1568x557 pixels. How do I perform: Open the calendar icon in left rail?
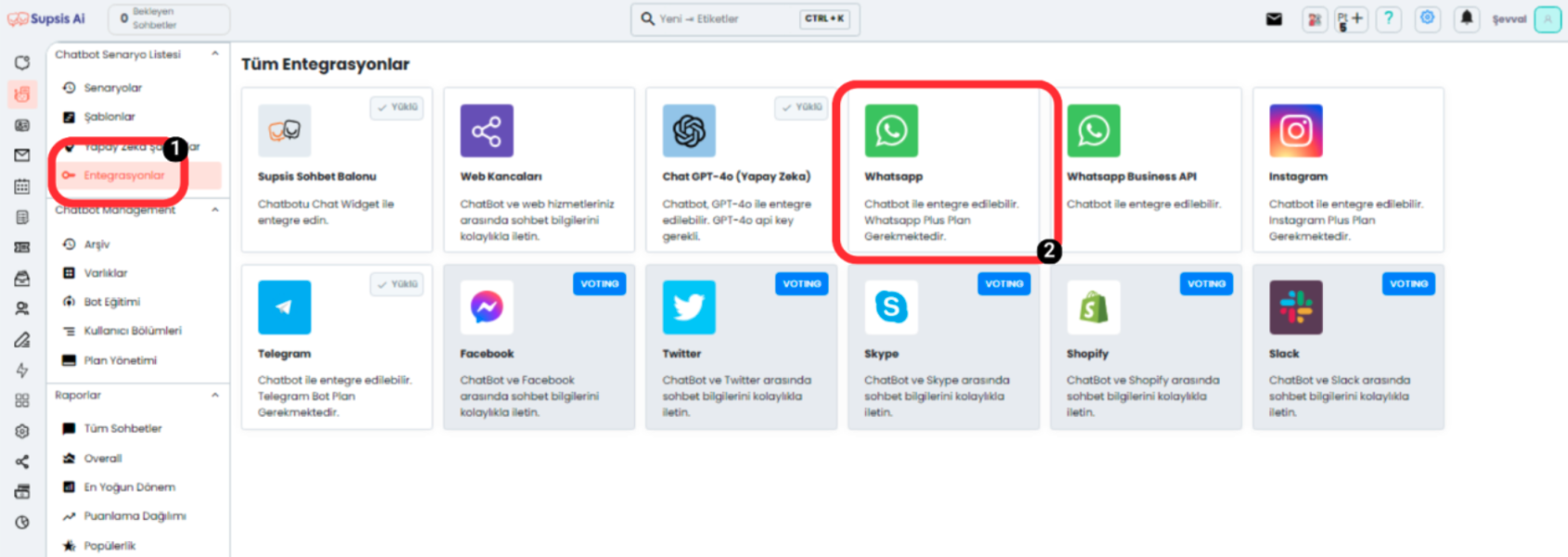coord(22,187)
